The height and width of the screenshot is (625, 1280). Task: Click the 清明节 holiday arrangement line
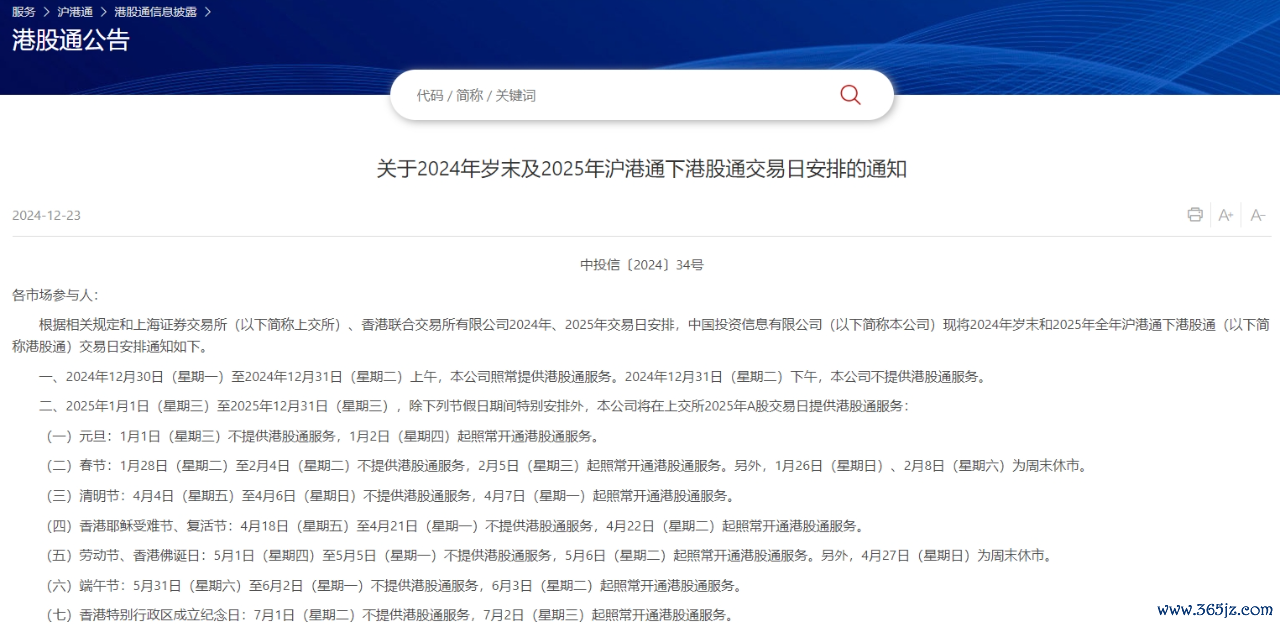point(389,495)
